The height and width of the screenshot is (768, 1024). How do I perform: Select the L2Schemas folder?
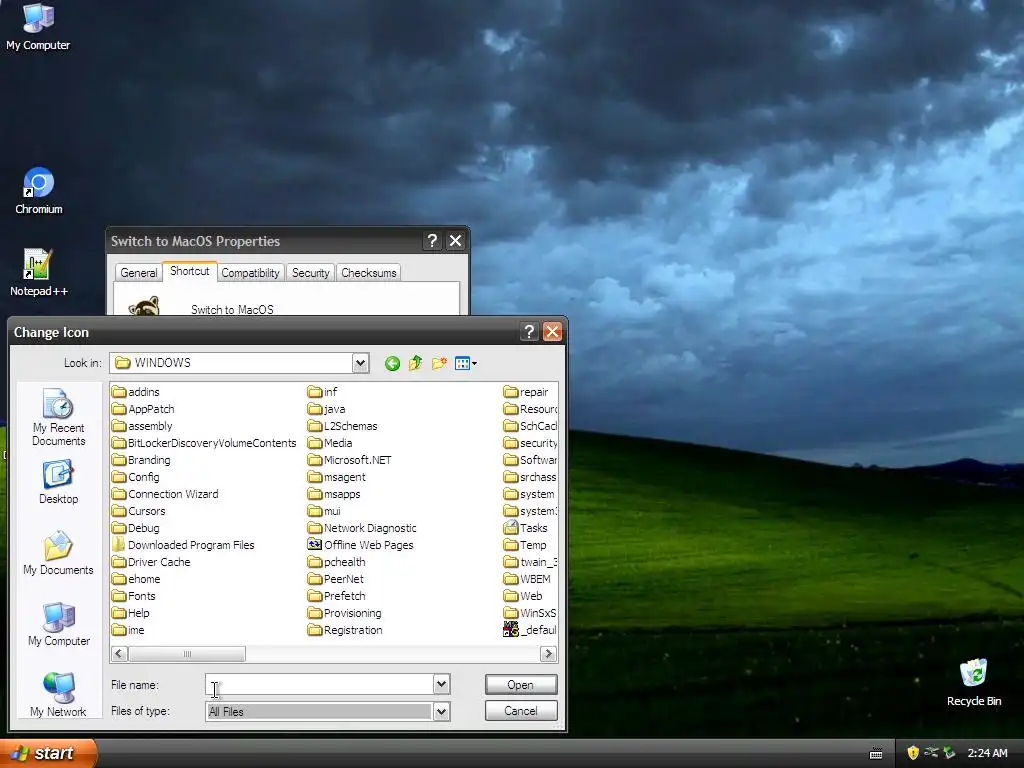tap(342, 426)
